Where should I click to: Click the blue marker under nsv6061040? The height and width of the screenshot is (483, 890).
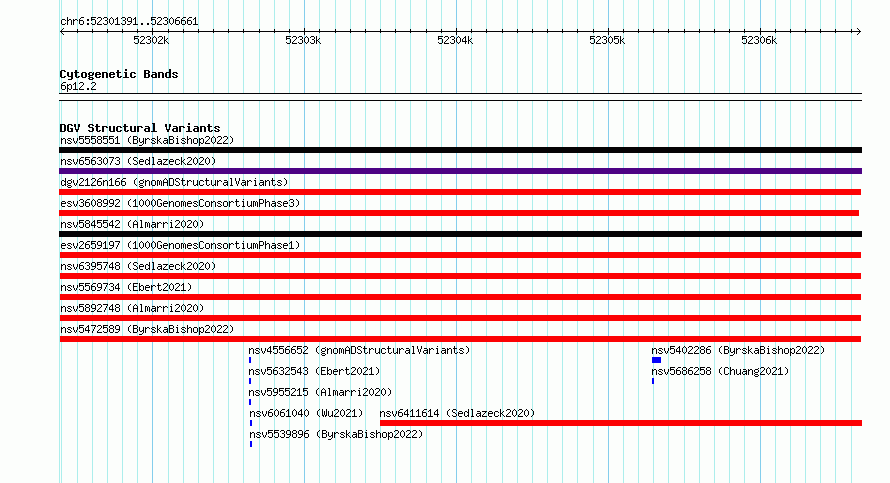(x=251, y=423)
